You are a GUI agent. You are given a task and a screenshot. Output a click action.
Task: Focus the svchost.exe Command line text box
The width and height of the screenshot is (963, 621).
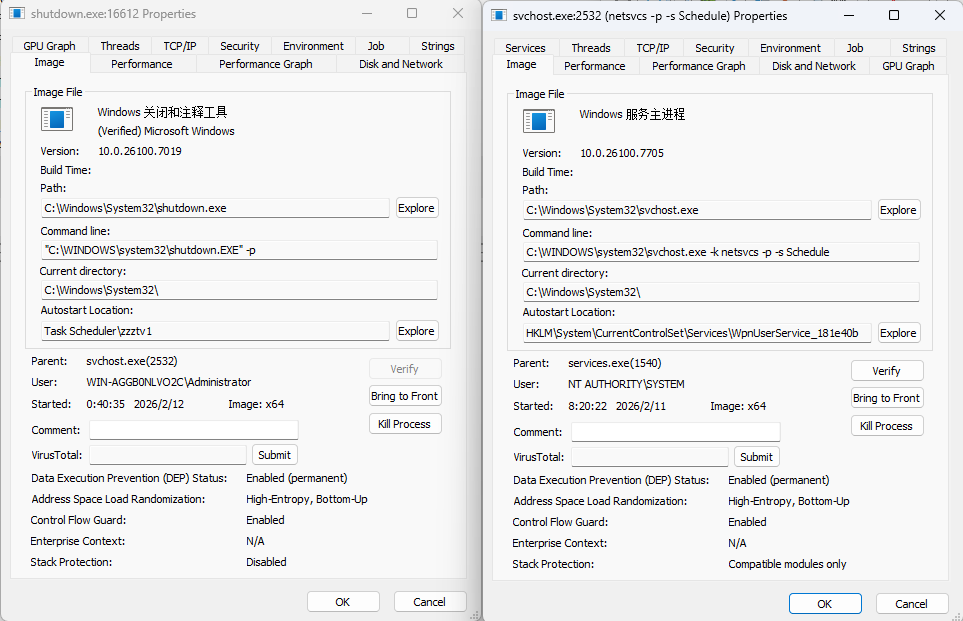(720, 252)
